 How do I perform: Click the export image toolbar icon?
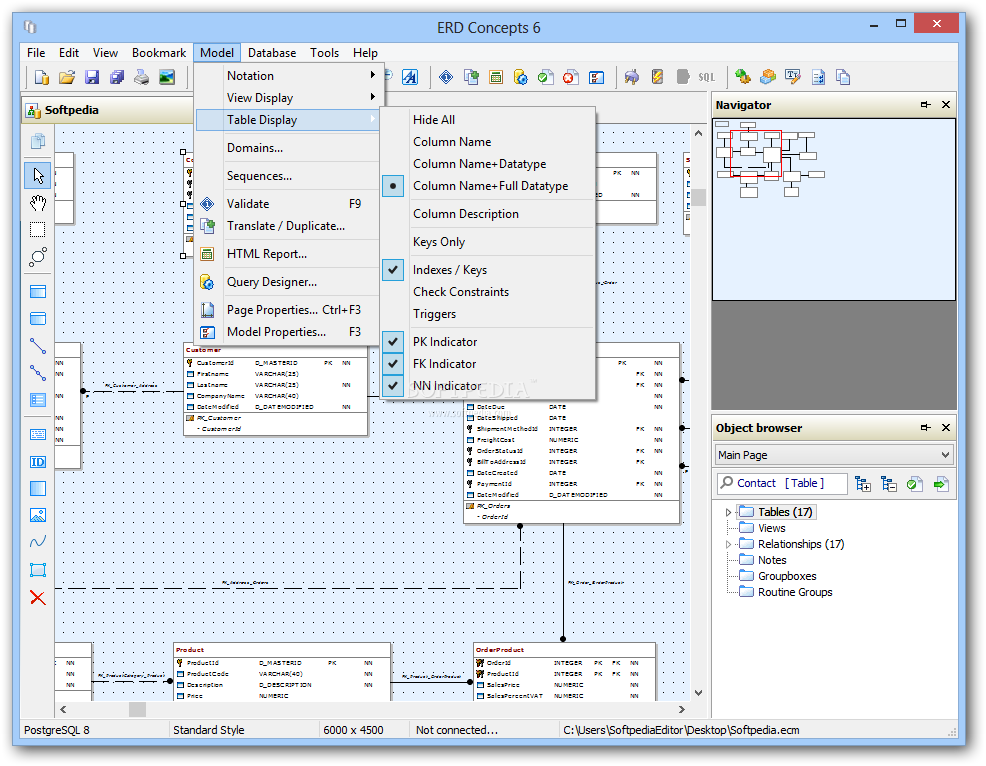[x=167, y=77]
